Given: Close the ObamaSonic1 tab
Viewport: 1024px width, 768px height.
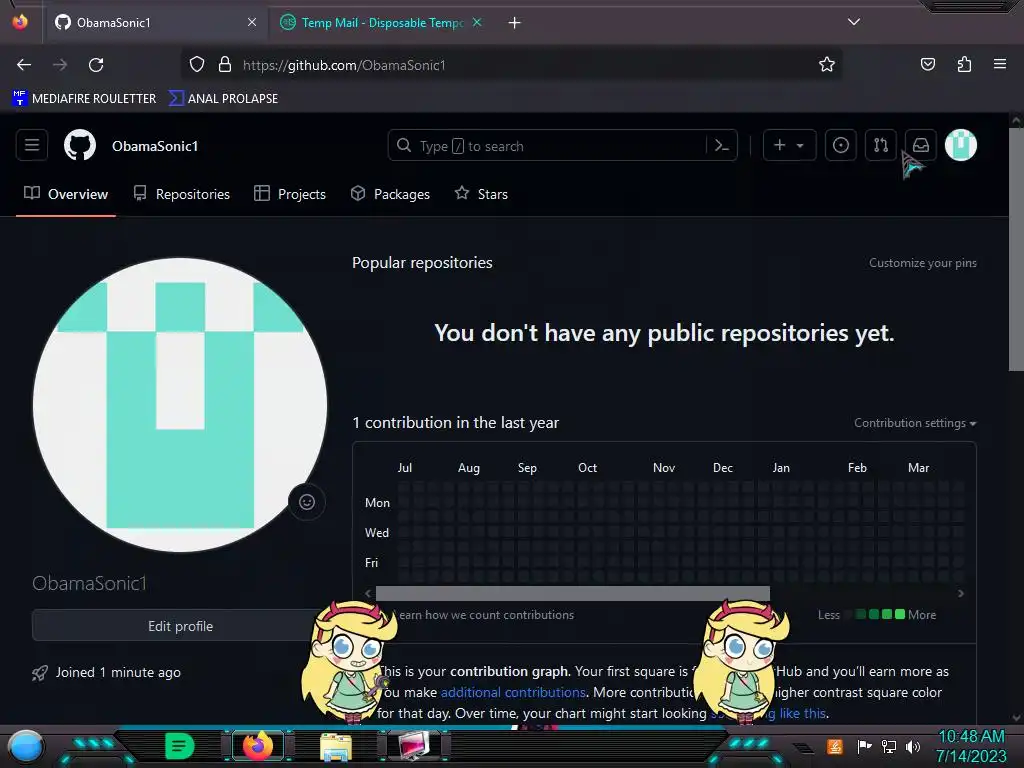Looking at the screenshot, I should point(252,22).
